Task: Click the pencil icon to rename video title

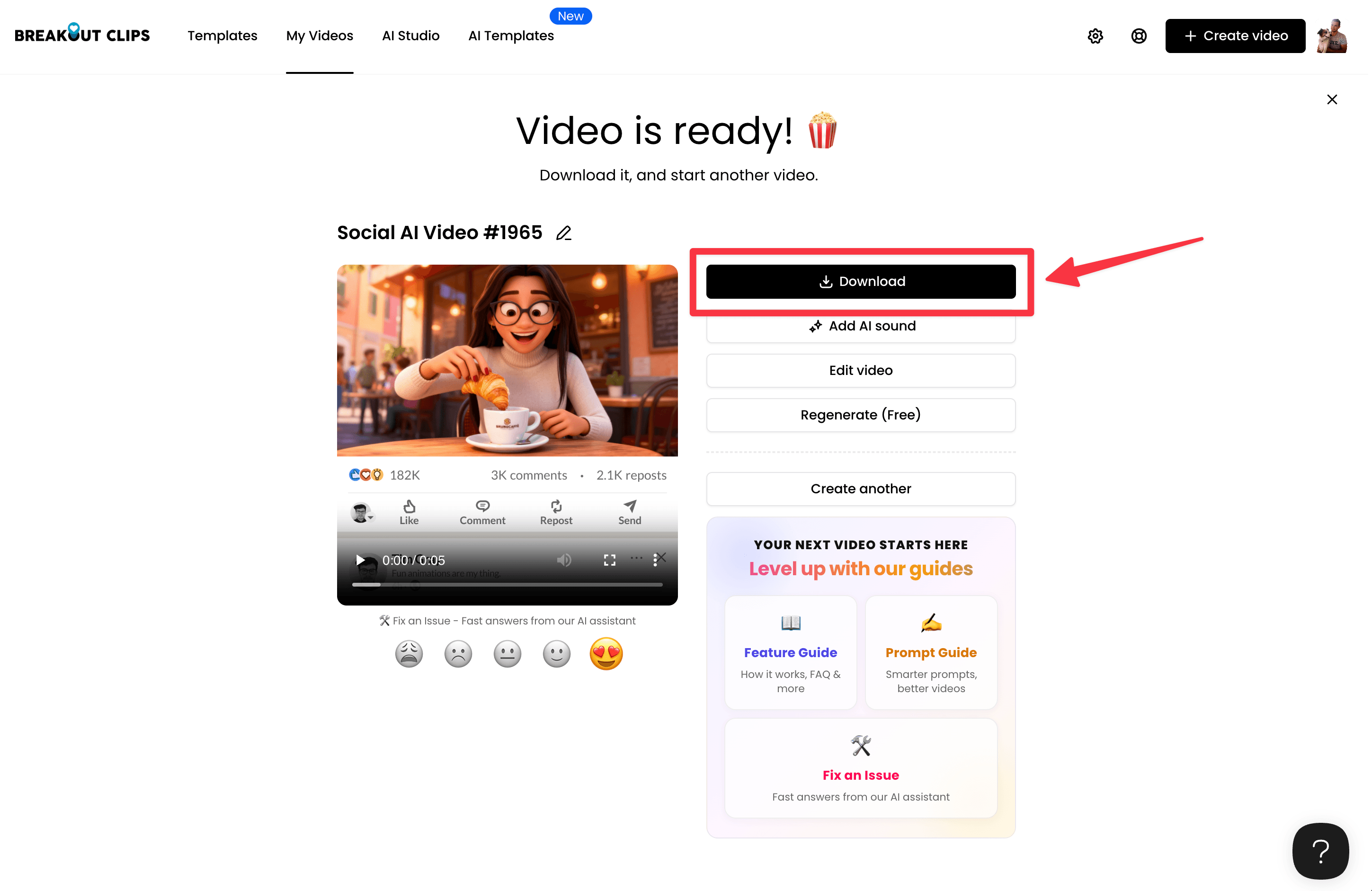Action: 563,233
